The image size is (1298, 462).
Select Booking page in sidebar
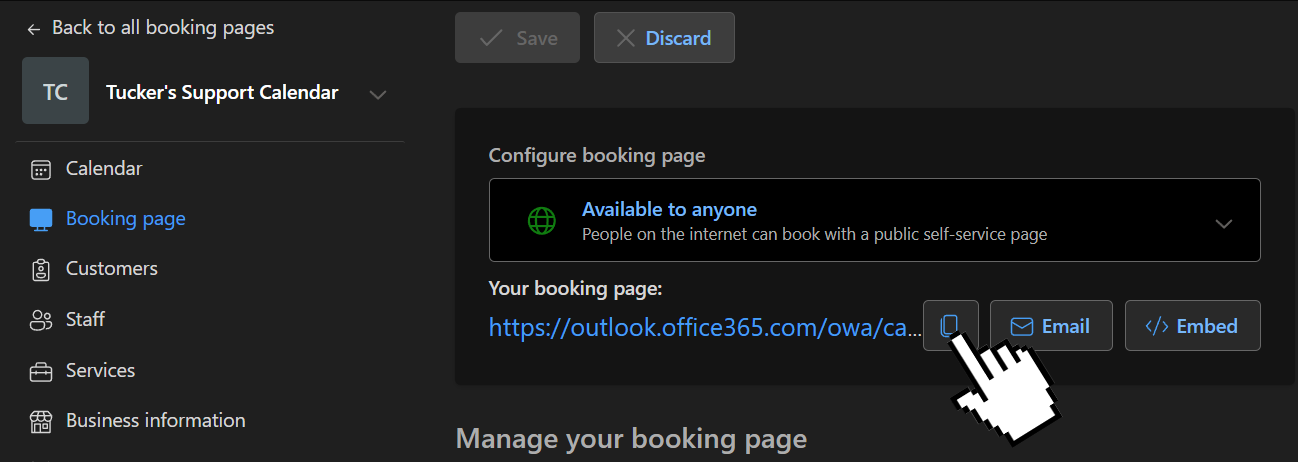click(126, 218)
